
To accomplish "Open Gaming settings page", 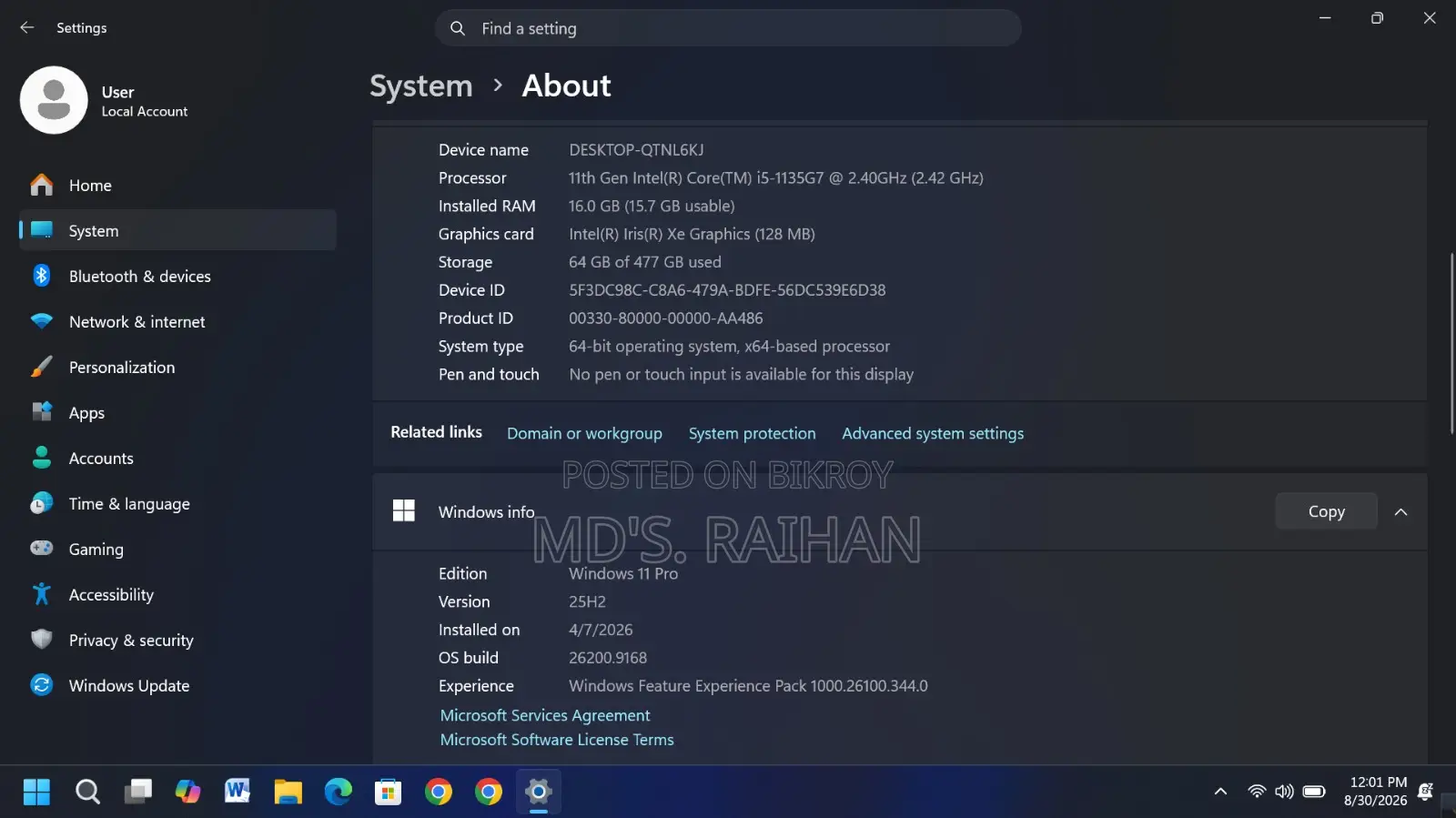I will [178, 549].
